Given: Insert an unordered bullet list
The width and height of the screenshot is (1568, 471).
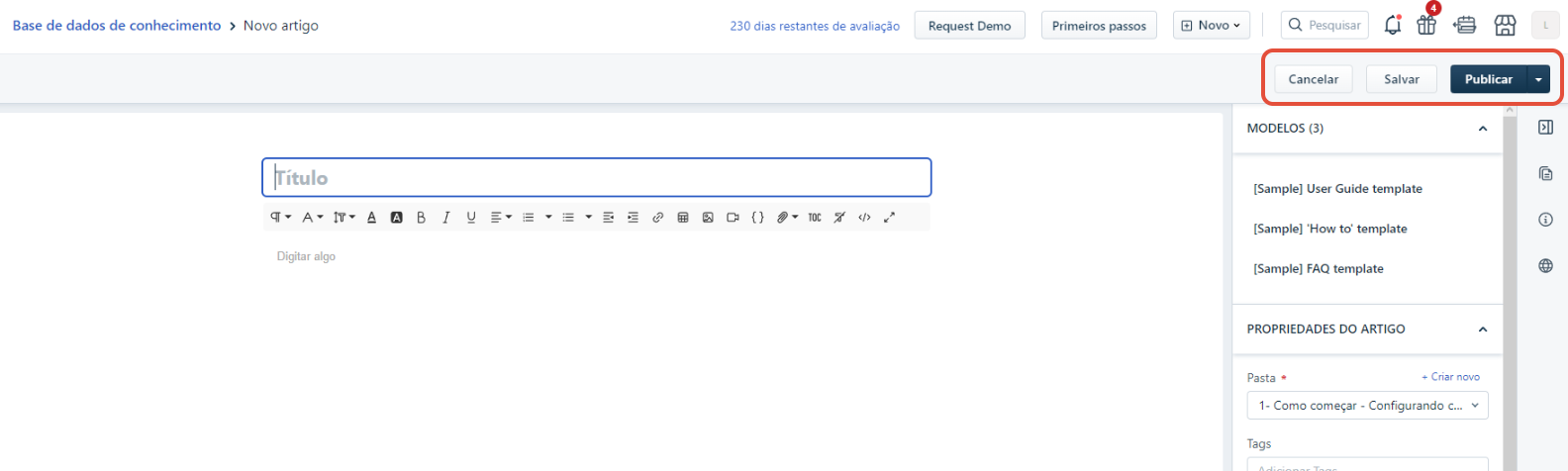Looking at the screenshot, I should [568, 218].
